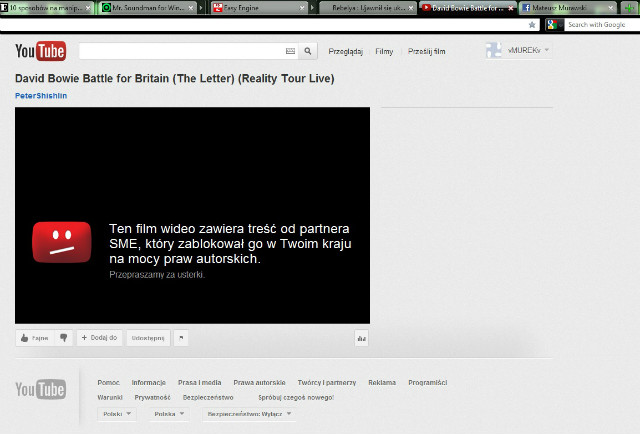Viewport: 640px width, 434px height.
Task: Open the PeterShishlin channel link
Action: [41, 96]
